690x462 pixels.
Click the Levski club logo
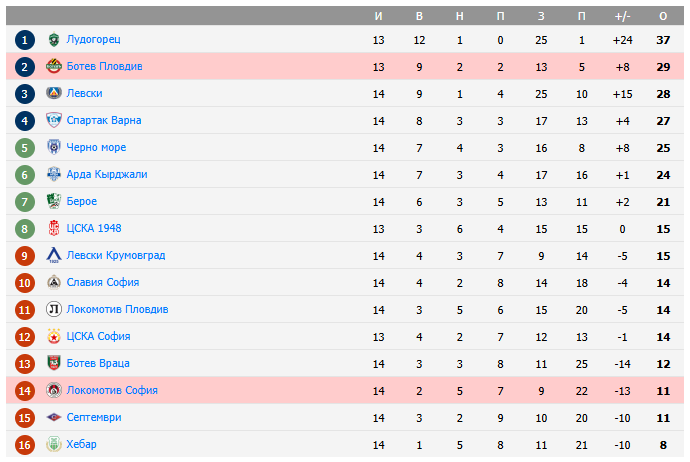tap(54, 94)
